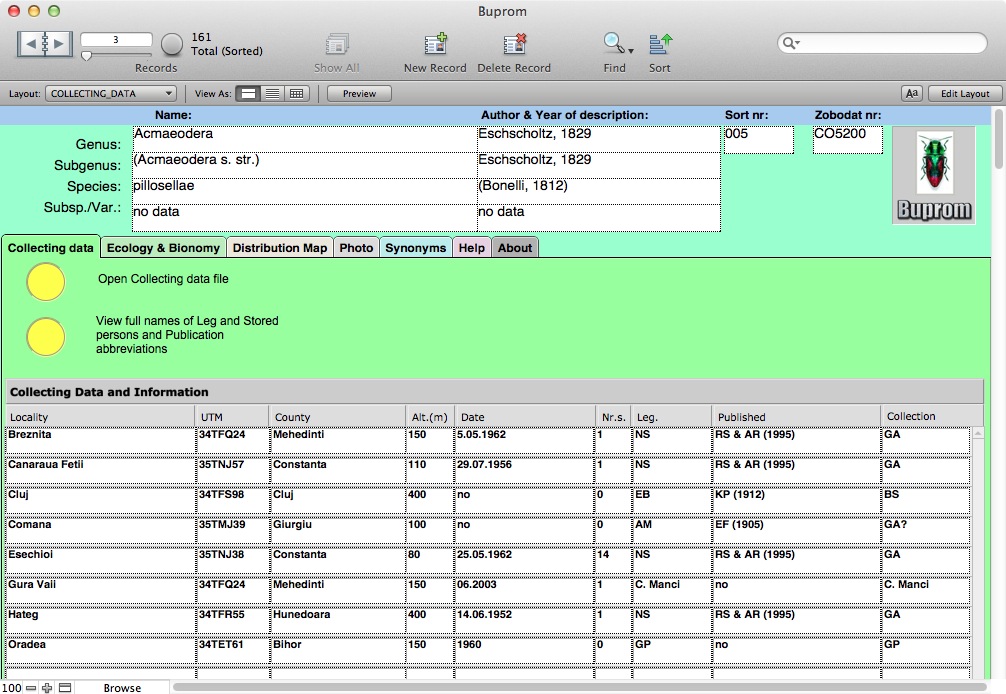Click the Preview button

[x=359, y=93]
